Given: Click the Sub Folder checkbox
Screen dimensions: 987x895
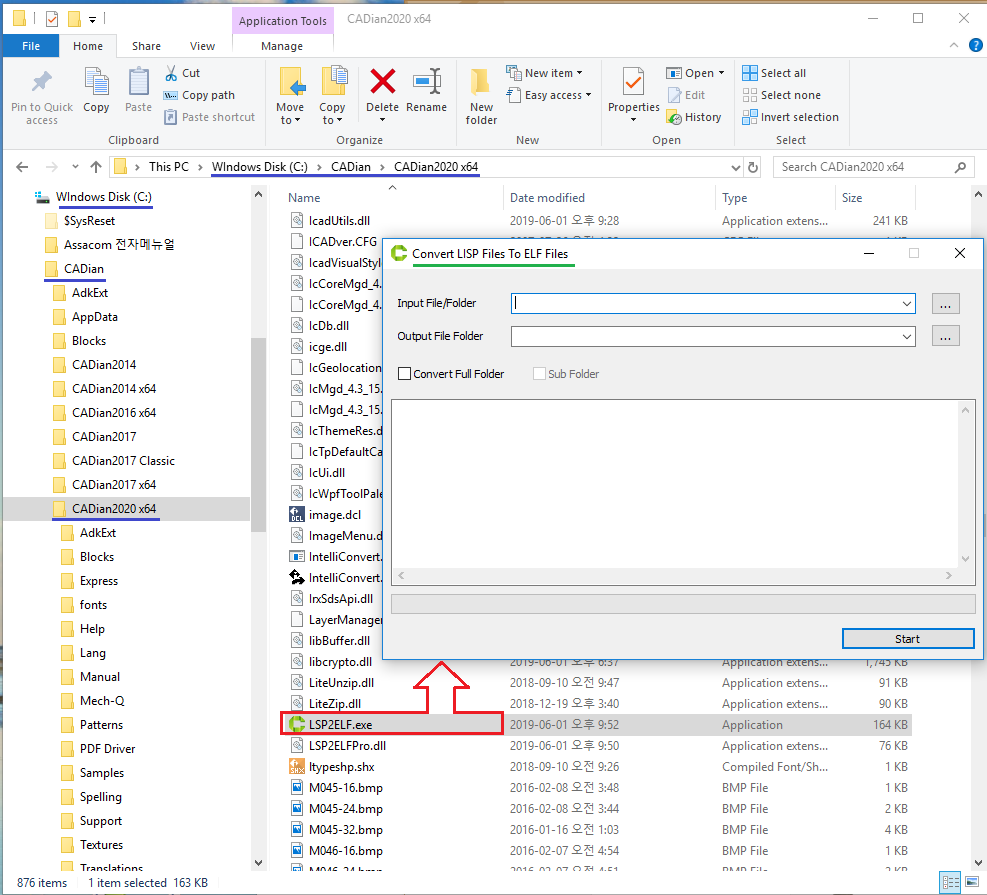Looking at the screenshot, I should pyautogui.click(x=539, y=374).
